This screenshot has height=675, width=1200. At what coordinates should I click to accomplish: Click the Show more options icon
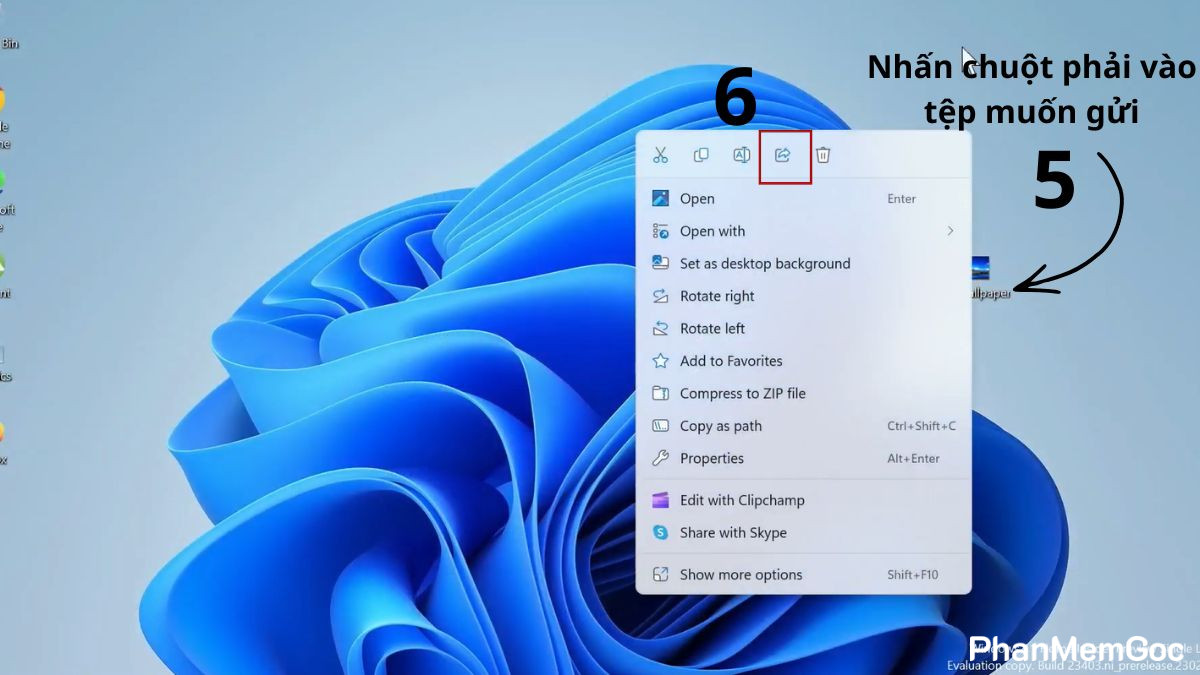point(660,575)
